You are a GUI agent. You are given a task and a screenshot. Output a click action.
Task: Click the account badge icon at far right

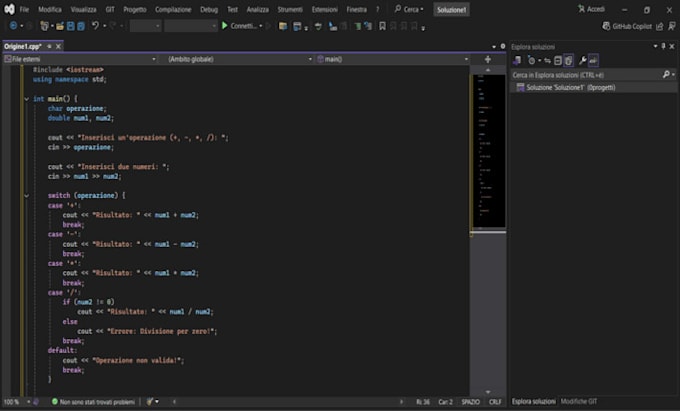pos(671,26)
